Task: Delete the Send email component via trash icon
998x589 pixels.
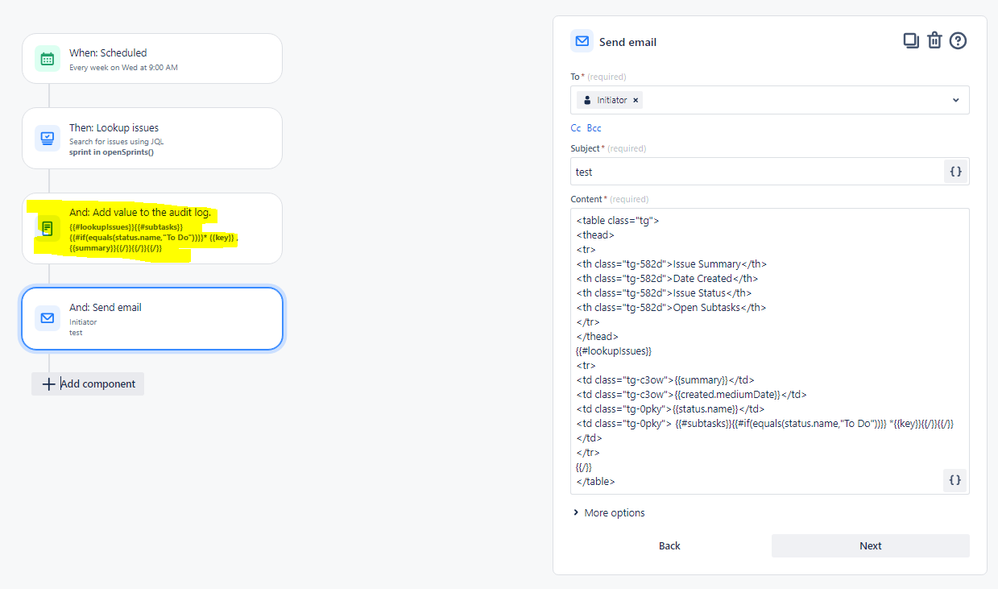Action: (x=934, y=41)
